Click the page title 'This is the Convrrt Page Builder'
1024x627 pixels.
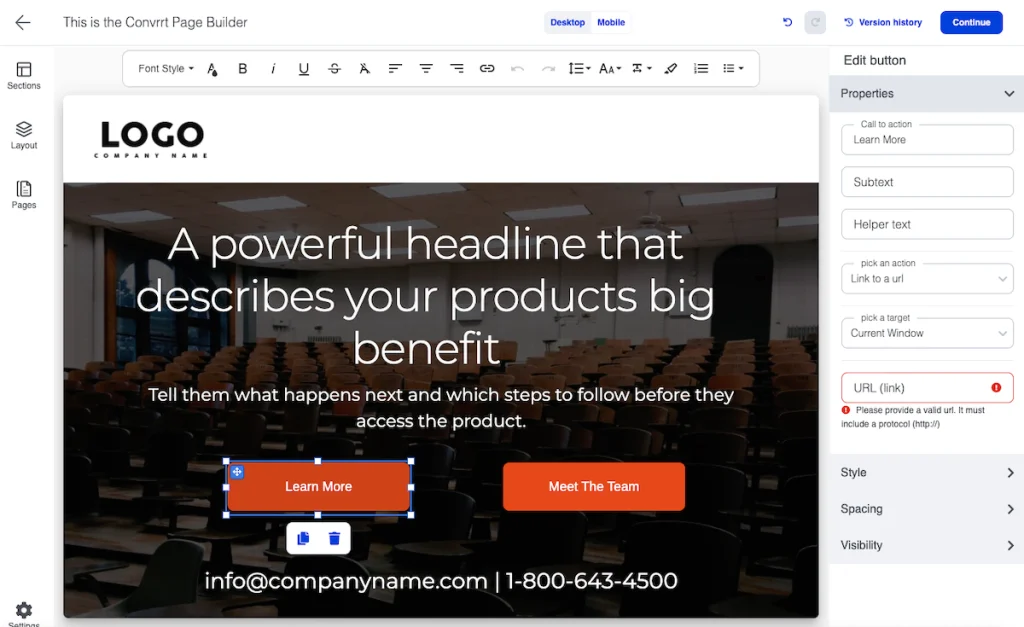[x=155, y=22]
